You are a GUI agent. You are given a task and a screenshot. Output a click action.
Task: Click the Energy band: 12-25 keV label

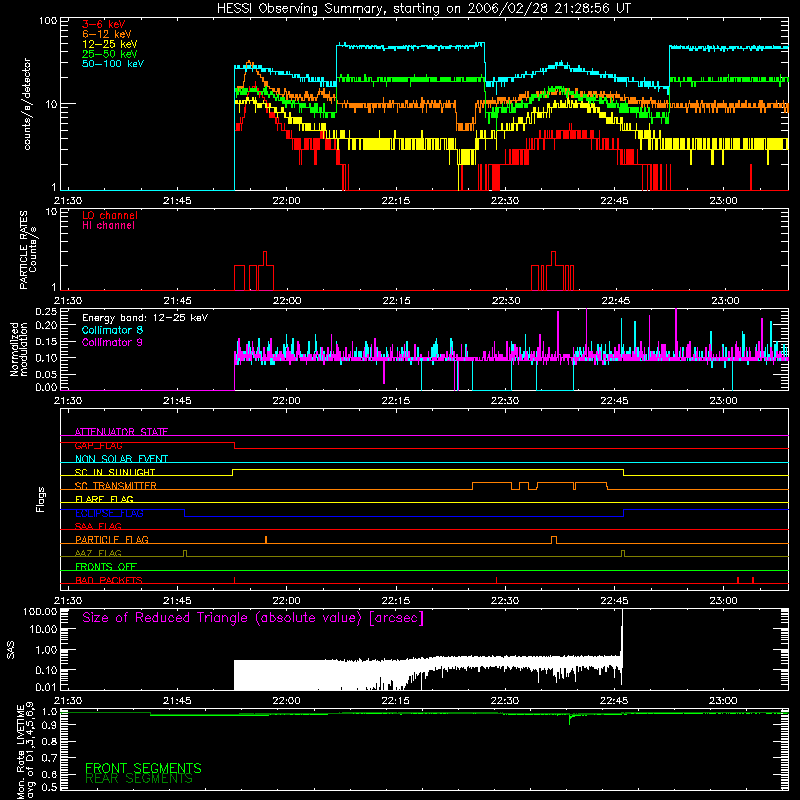(x=145, y=318)
